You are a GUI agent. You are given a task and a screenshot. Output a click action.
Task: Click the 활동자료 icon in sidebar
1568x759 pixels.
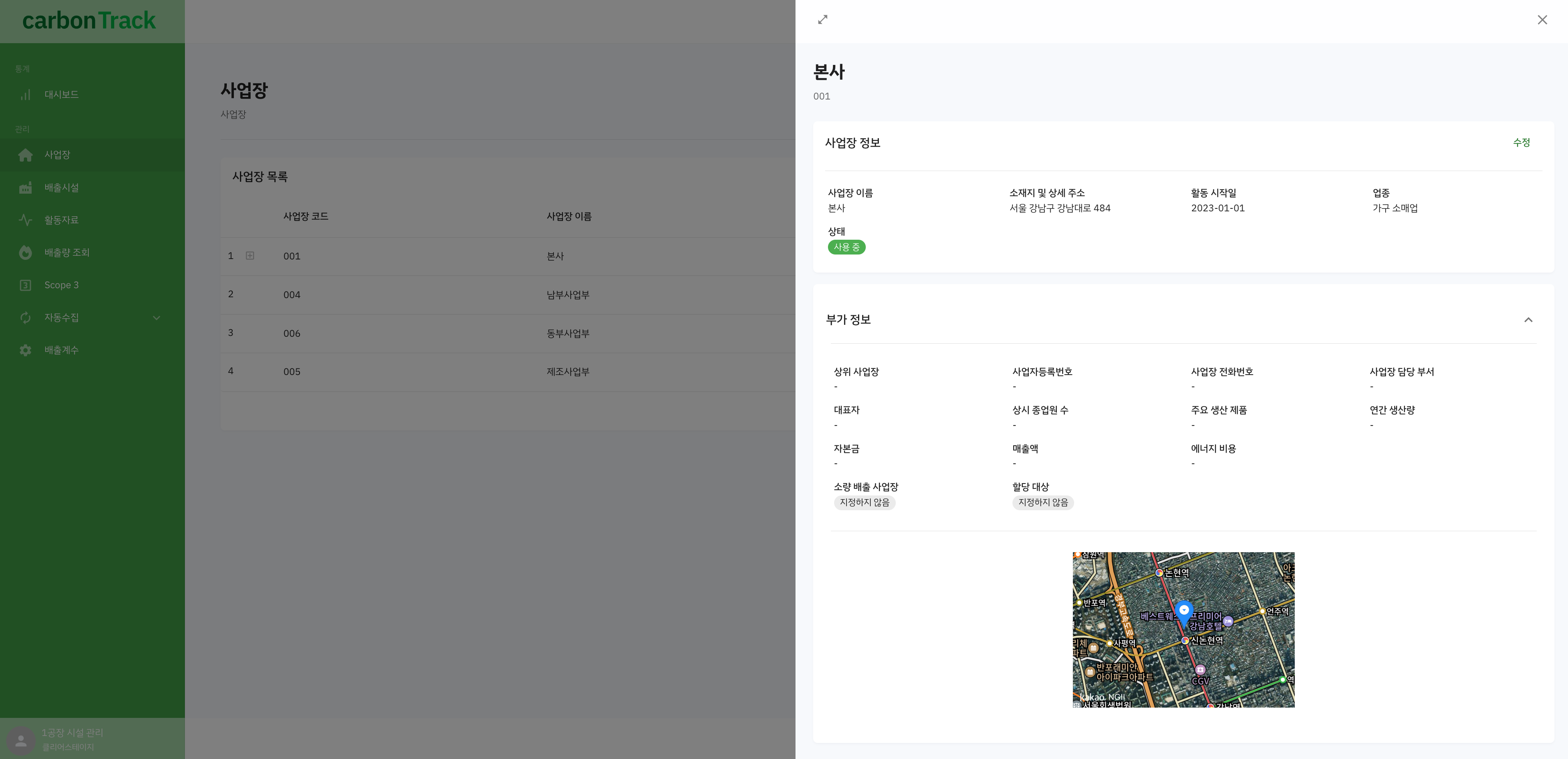click(25, 220)
